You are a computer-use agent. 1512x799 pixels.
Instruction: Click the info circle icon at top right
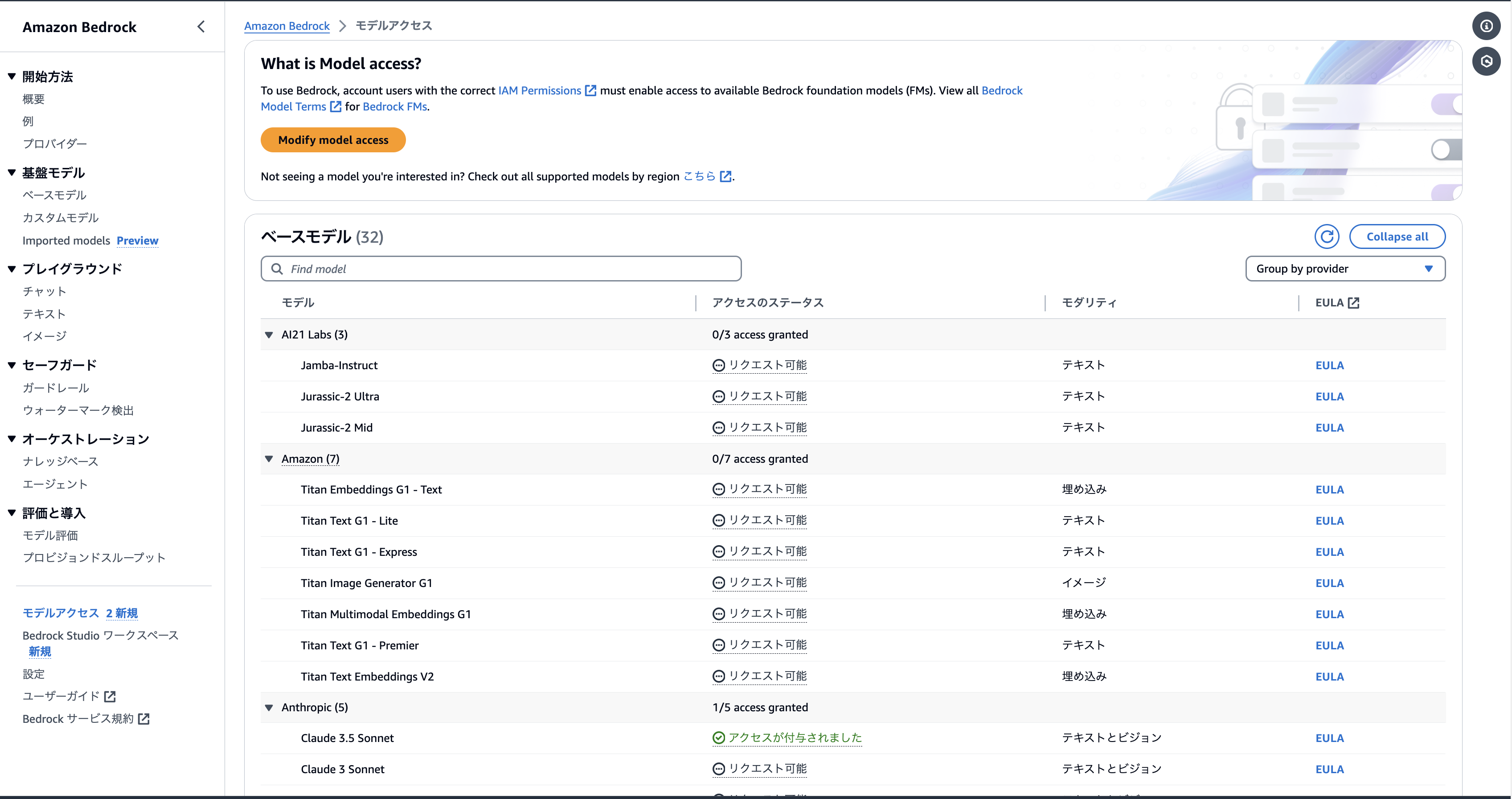click(x=1486, y=26)
